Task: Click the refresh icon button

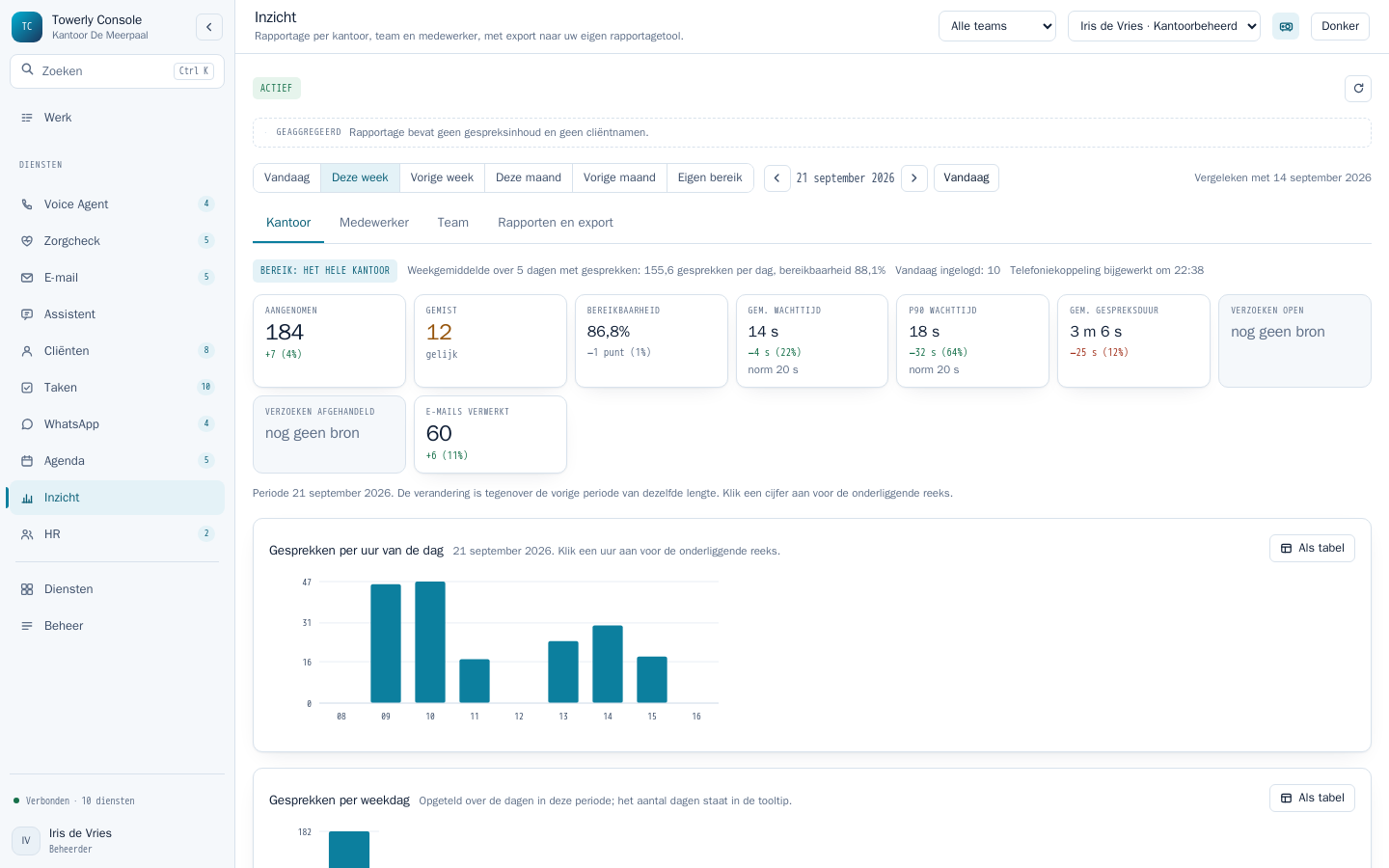Action: [x=1358, y=89]
